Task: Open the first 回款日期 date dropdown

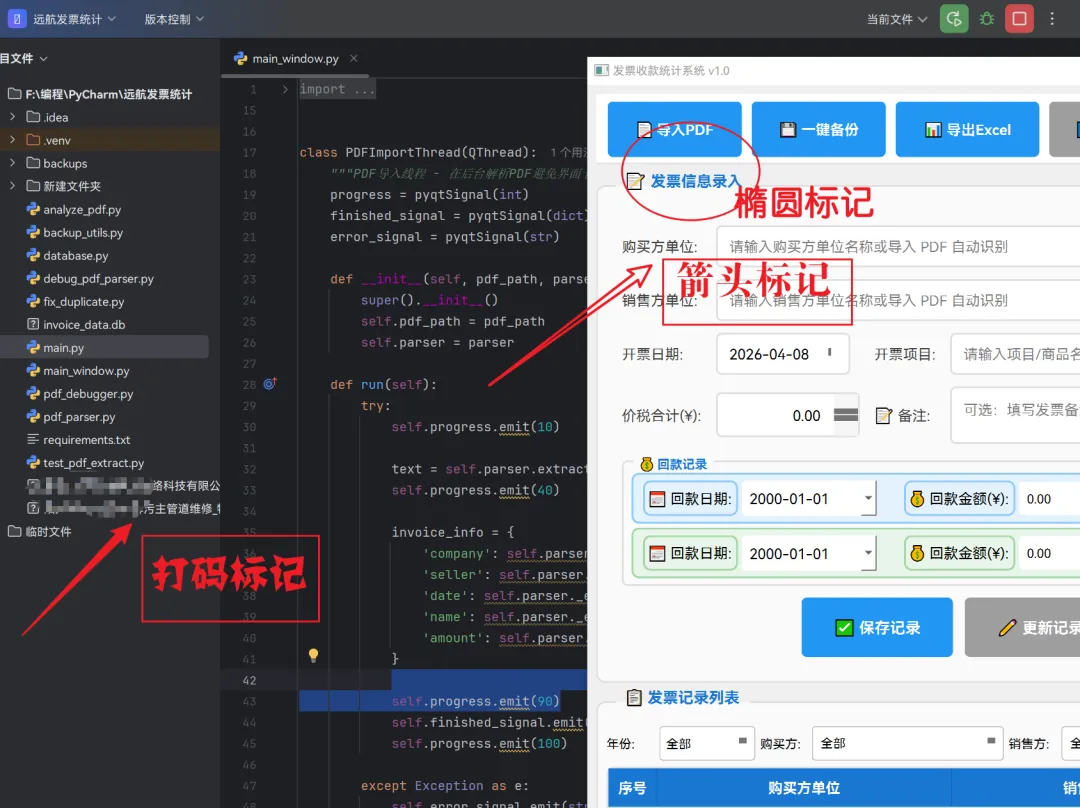Action: 868,498
